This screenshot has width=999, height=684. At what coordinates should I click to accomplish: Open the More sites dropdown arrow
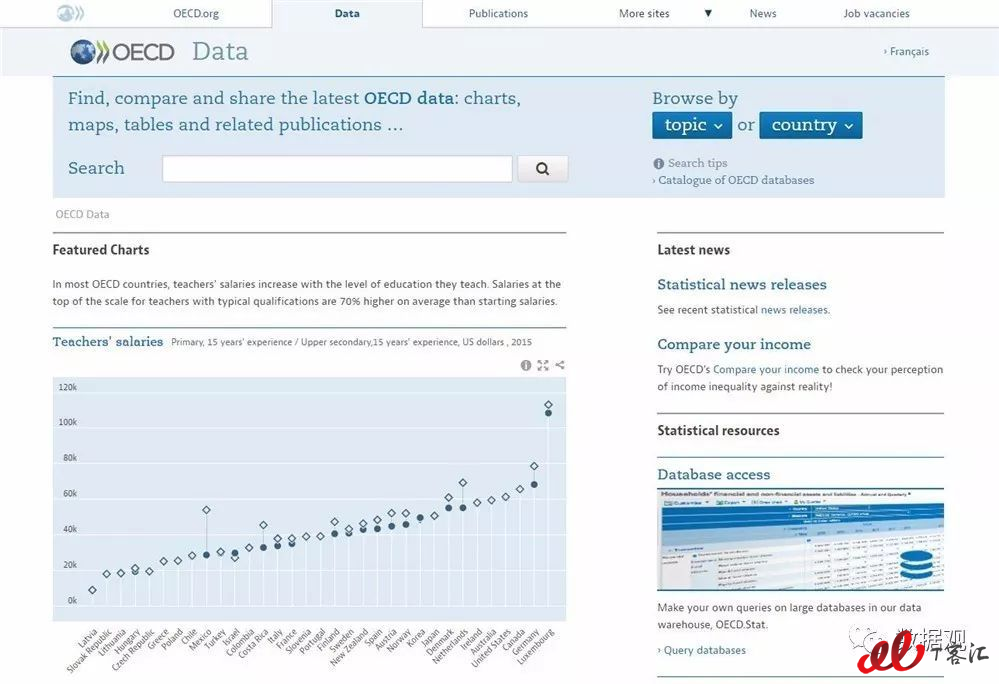pos(708,13)
